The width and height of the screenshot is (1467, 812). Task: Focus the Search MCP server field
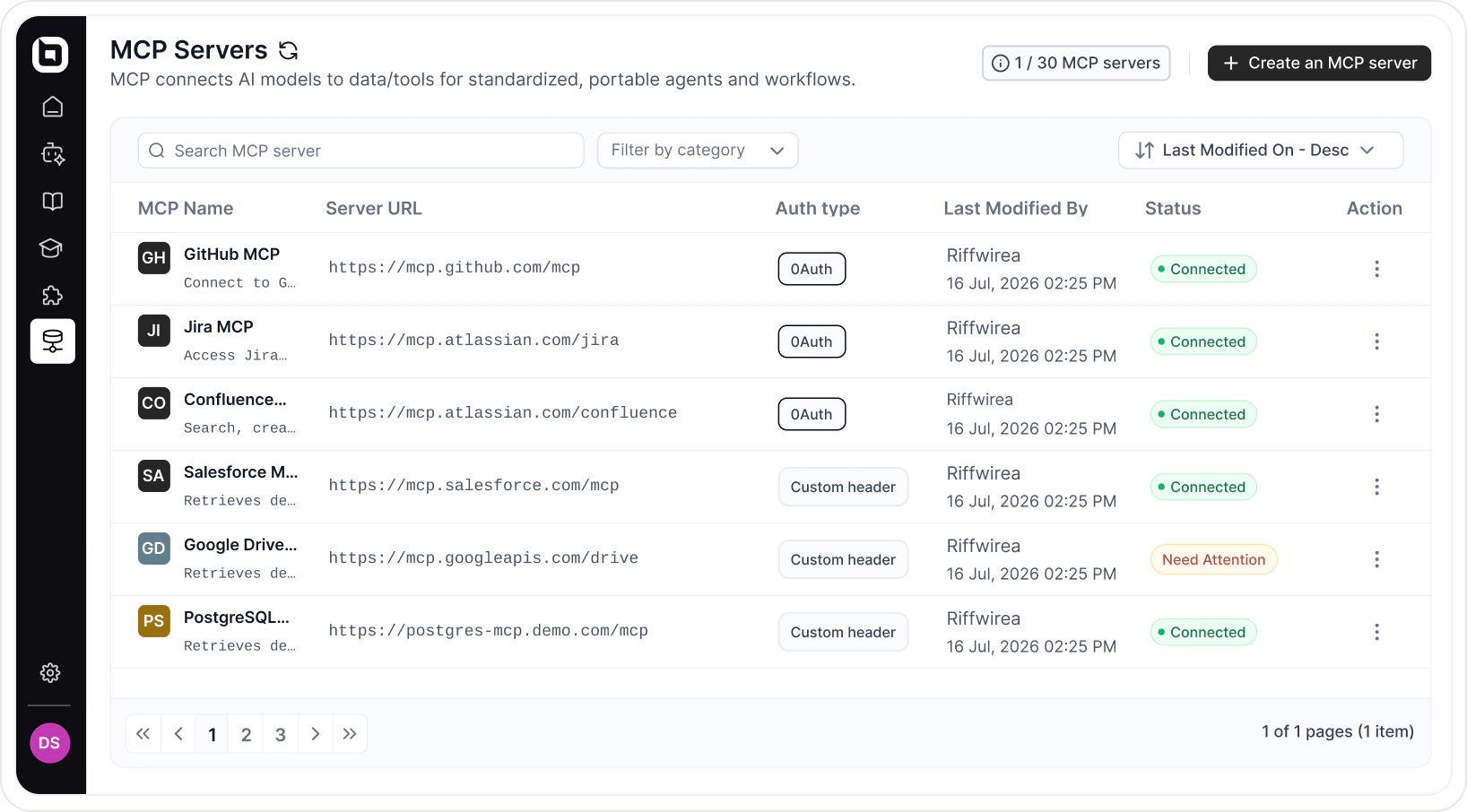(361, 151)
